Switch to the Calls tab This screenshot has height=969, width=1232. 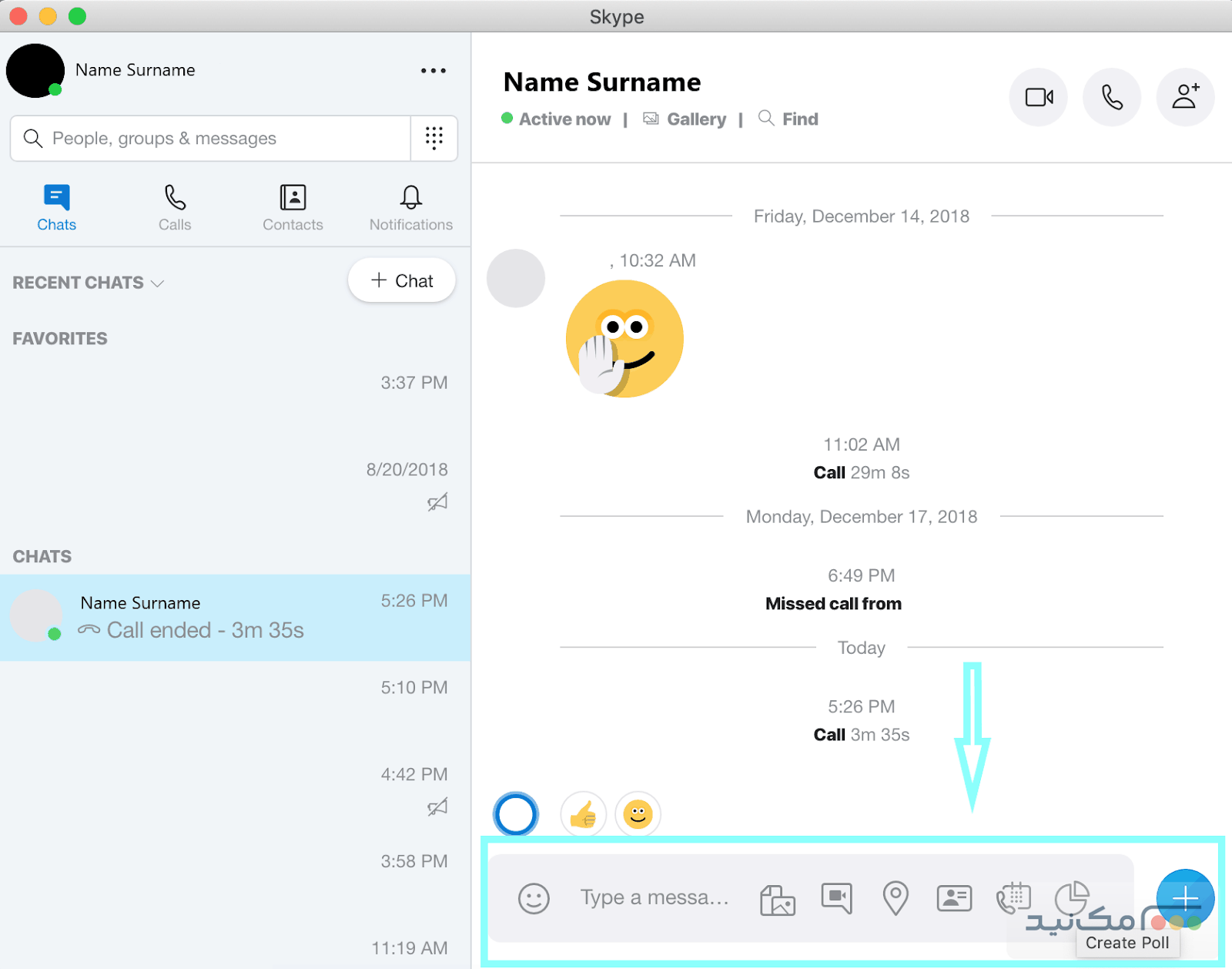point(174,206)
